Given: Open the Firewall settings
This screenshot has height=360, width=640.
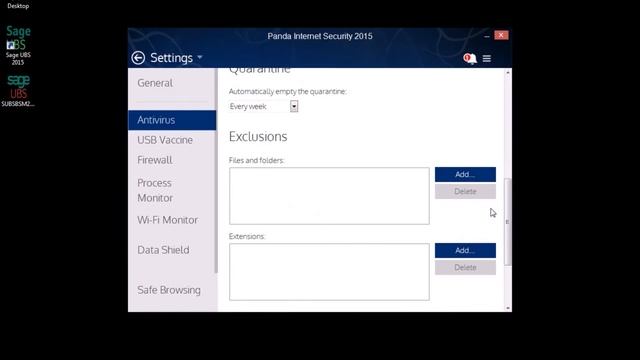Looking at the screenshot, I should click(x=155, y=160).
